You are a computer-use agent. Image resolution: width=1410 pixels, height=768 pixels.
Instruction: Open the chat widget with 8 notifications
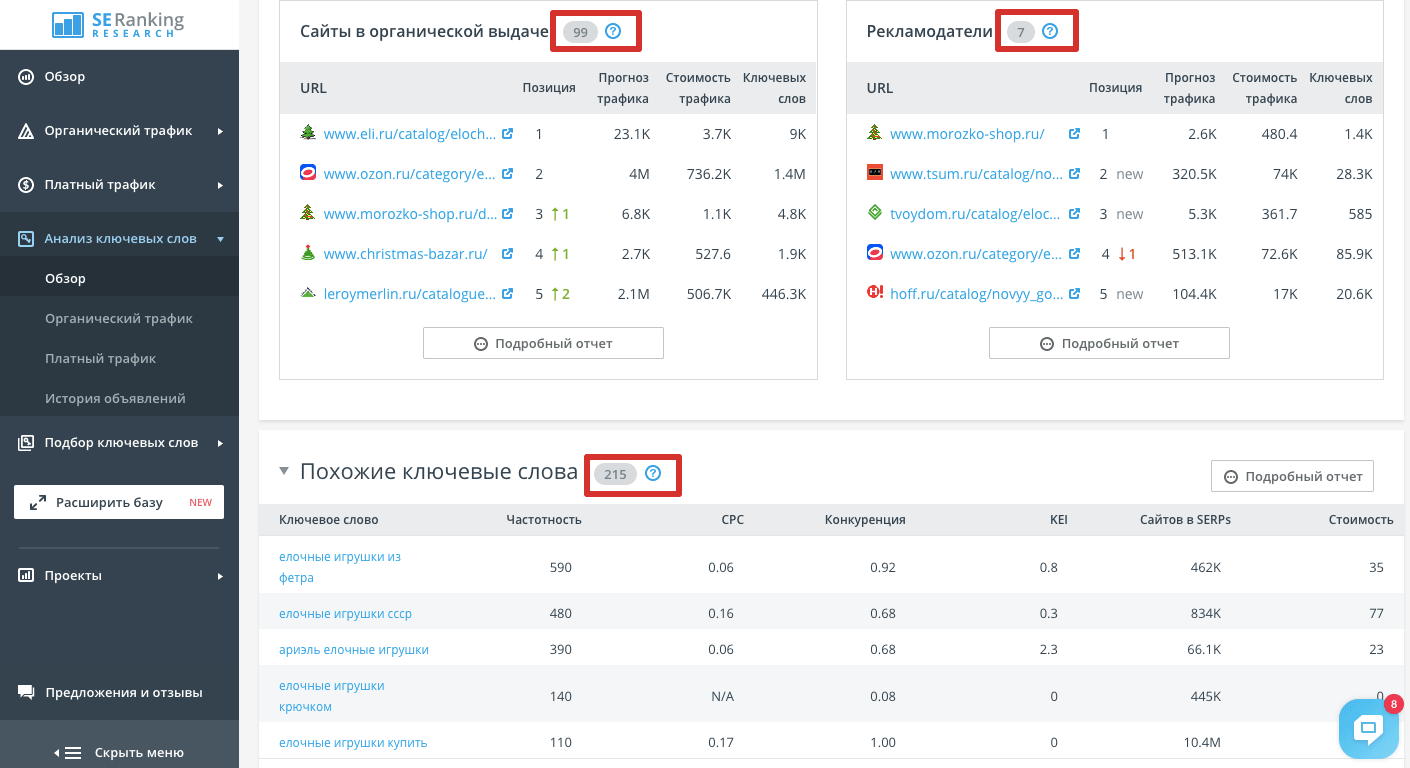pos(1368,729)
